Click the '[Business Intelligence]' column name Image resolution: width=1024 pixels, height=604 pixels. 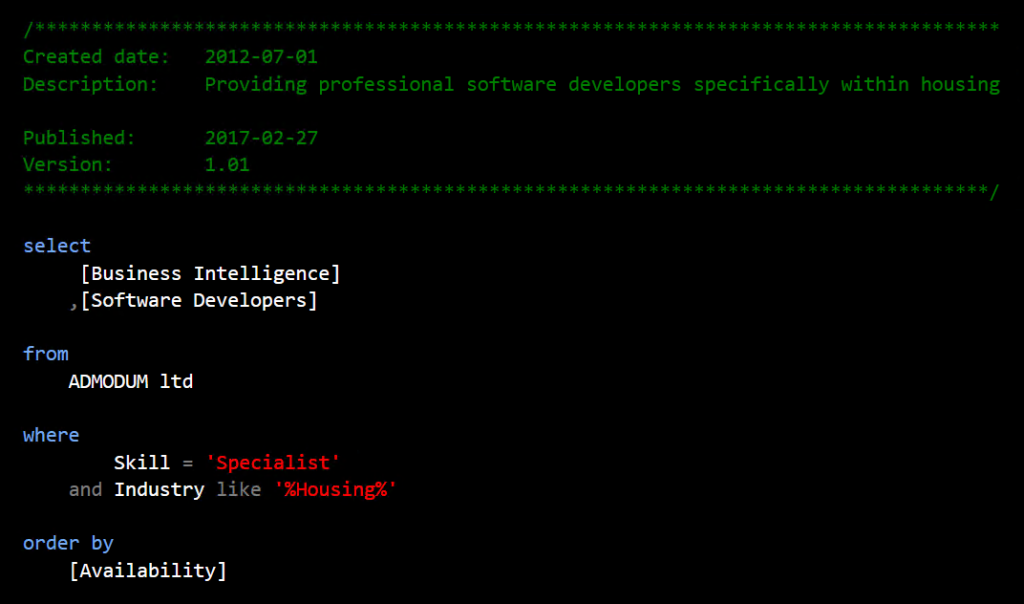coord(210,273)
